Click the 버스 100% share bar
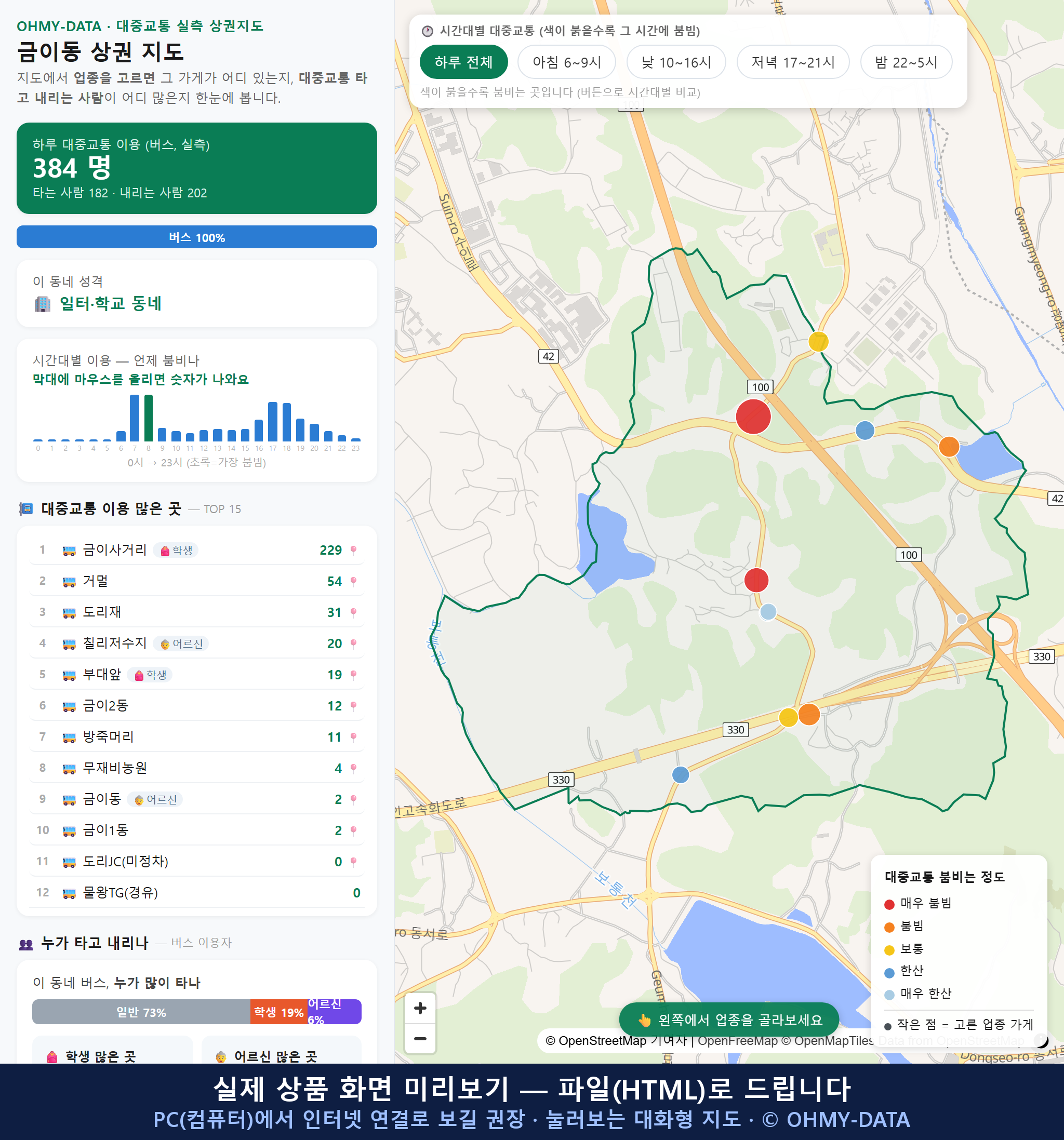This screenshot has width=1064, height=1140. (197, 237)
